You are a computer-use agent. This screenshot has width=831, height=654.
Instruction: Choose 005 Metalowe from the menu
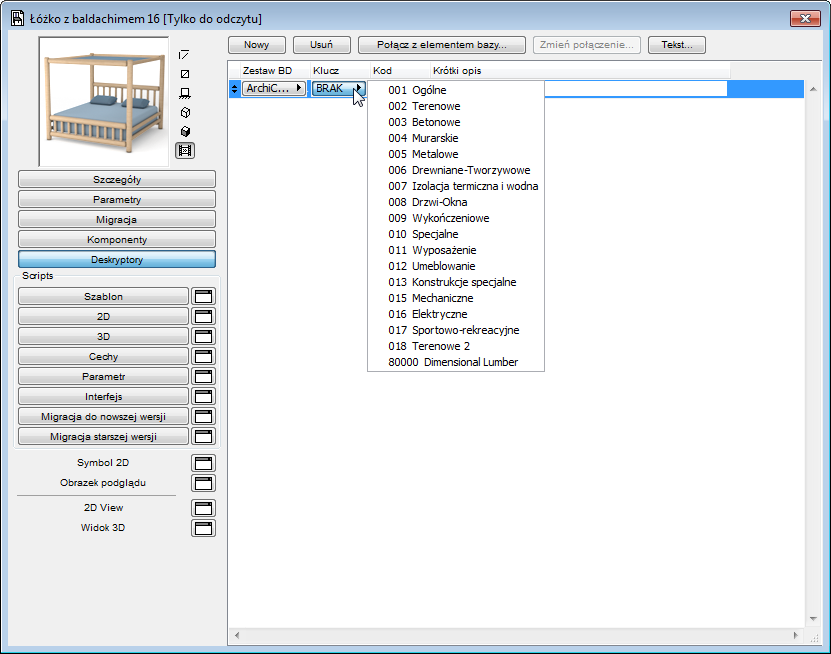456,154
